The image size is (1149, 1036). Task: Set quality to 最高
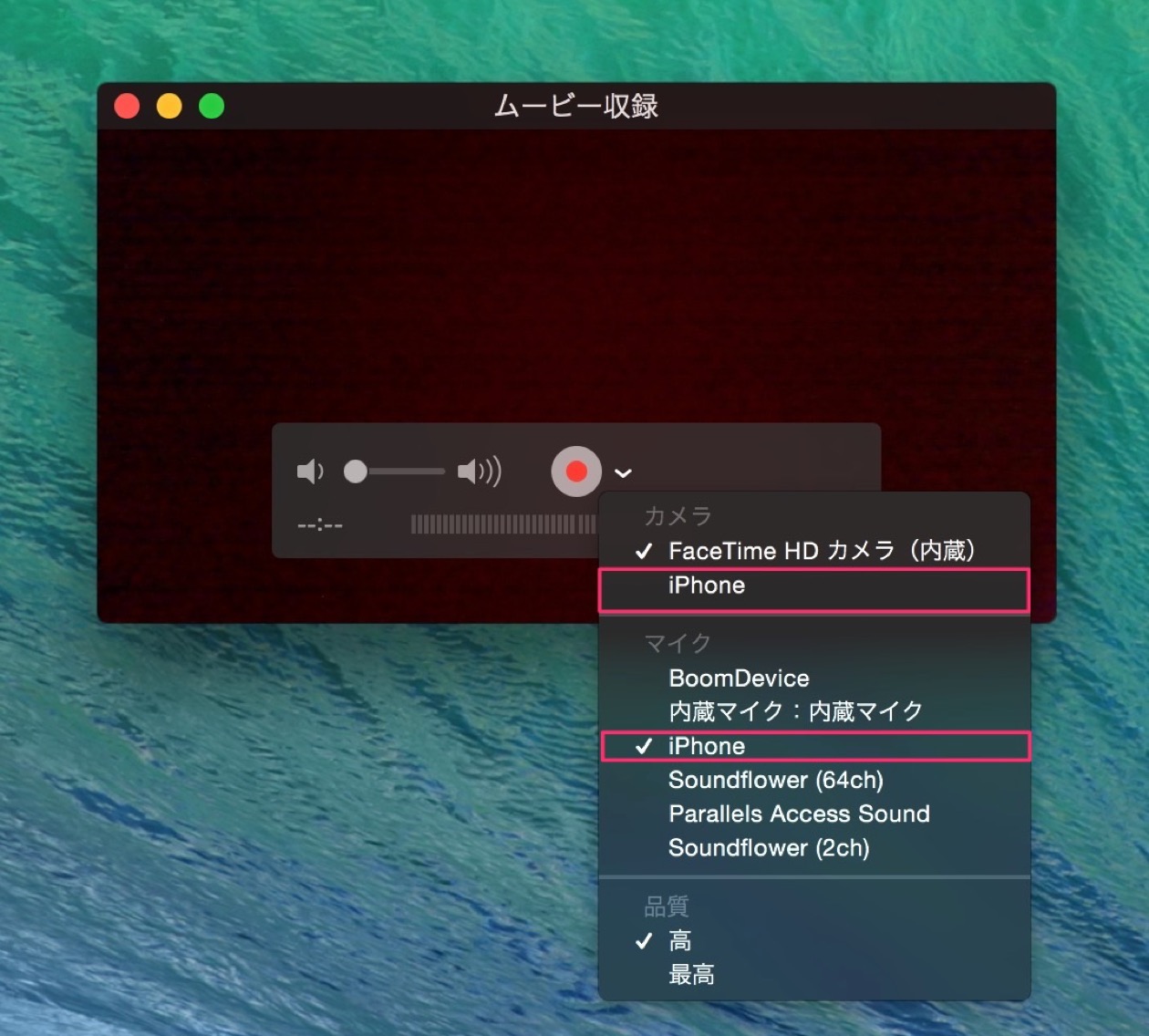pos(814,975)
